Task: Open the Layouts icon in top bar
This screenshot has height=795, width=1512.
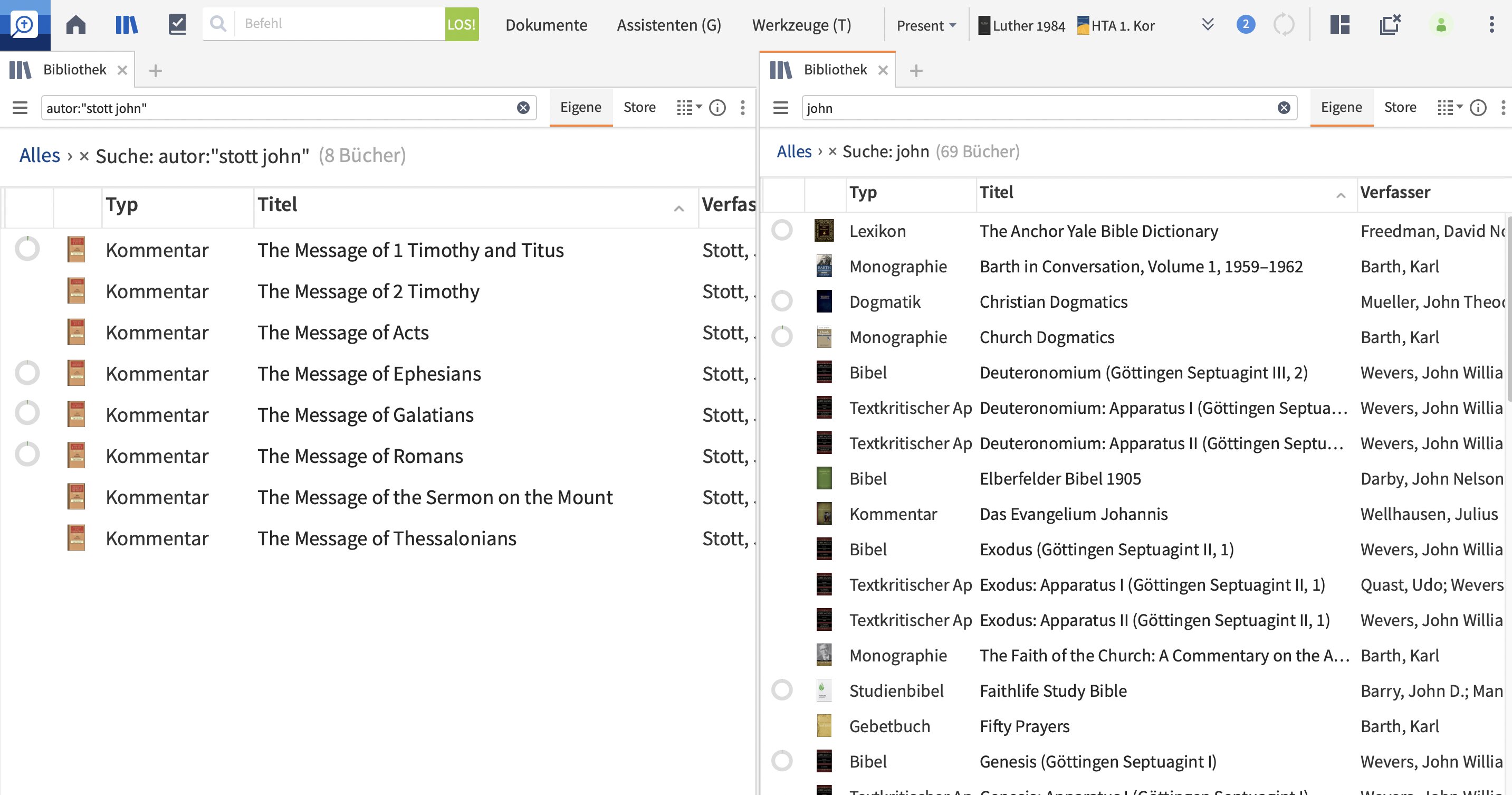Action: [x=1339, y=25]
